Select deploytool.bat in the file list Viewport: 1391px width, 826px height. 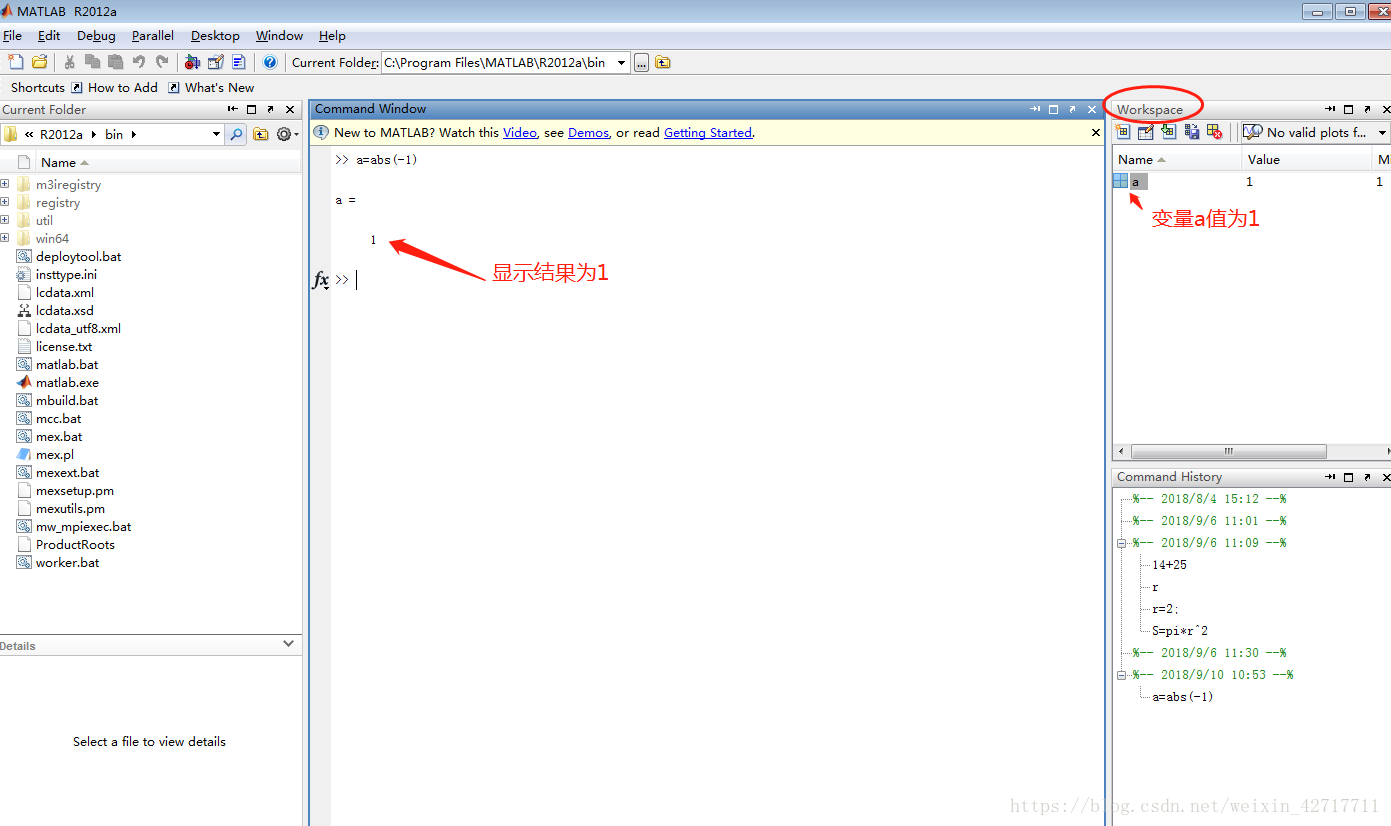click(78, 256)
